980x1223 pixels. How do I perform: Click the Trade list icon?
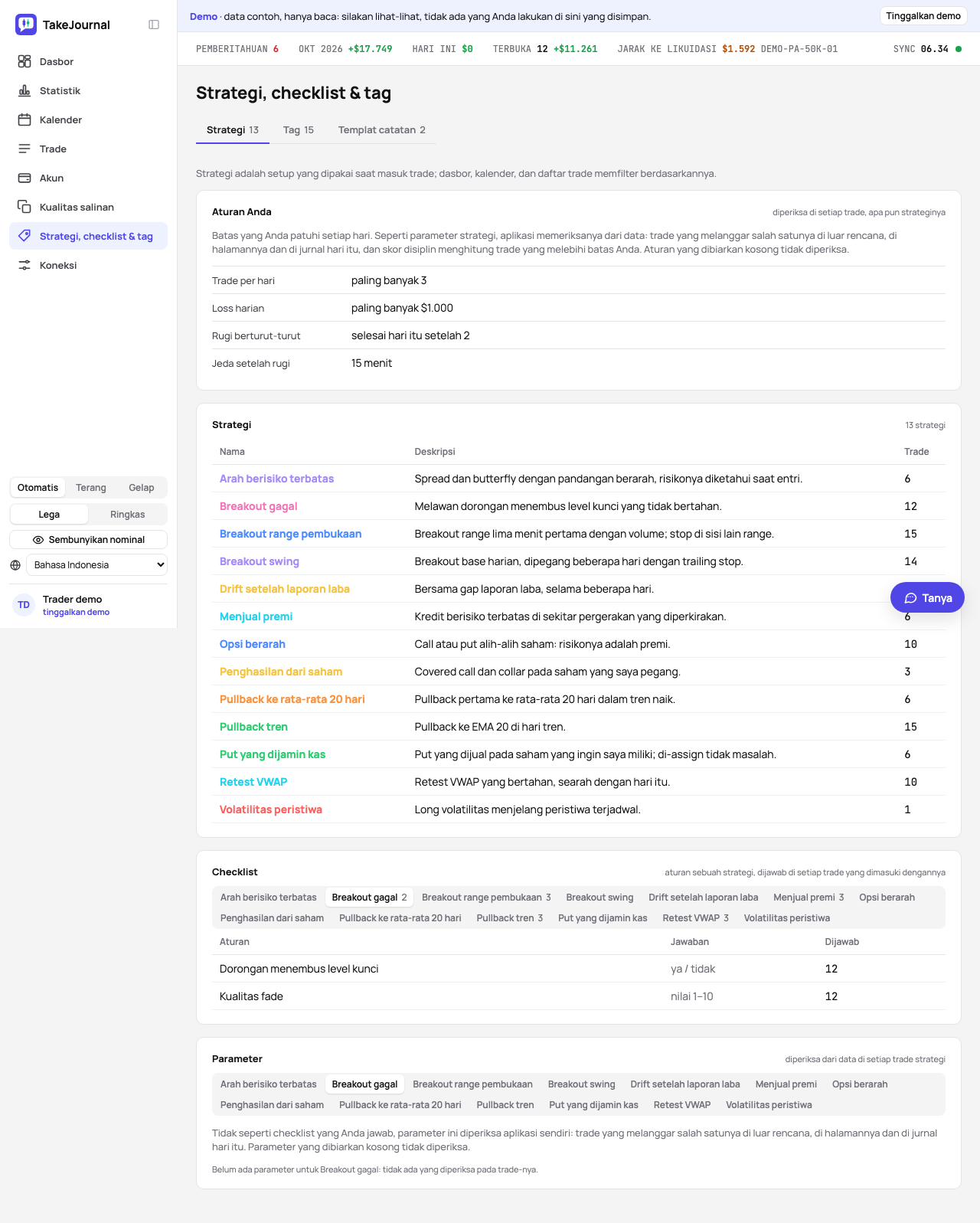coord(24,149)
